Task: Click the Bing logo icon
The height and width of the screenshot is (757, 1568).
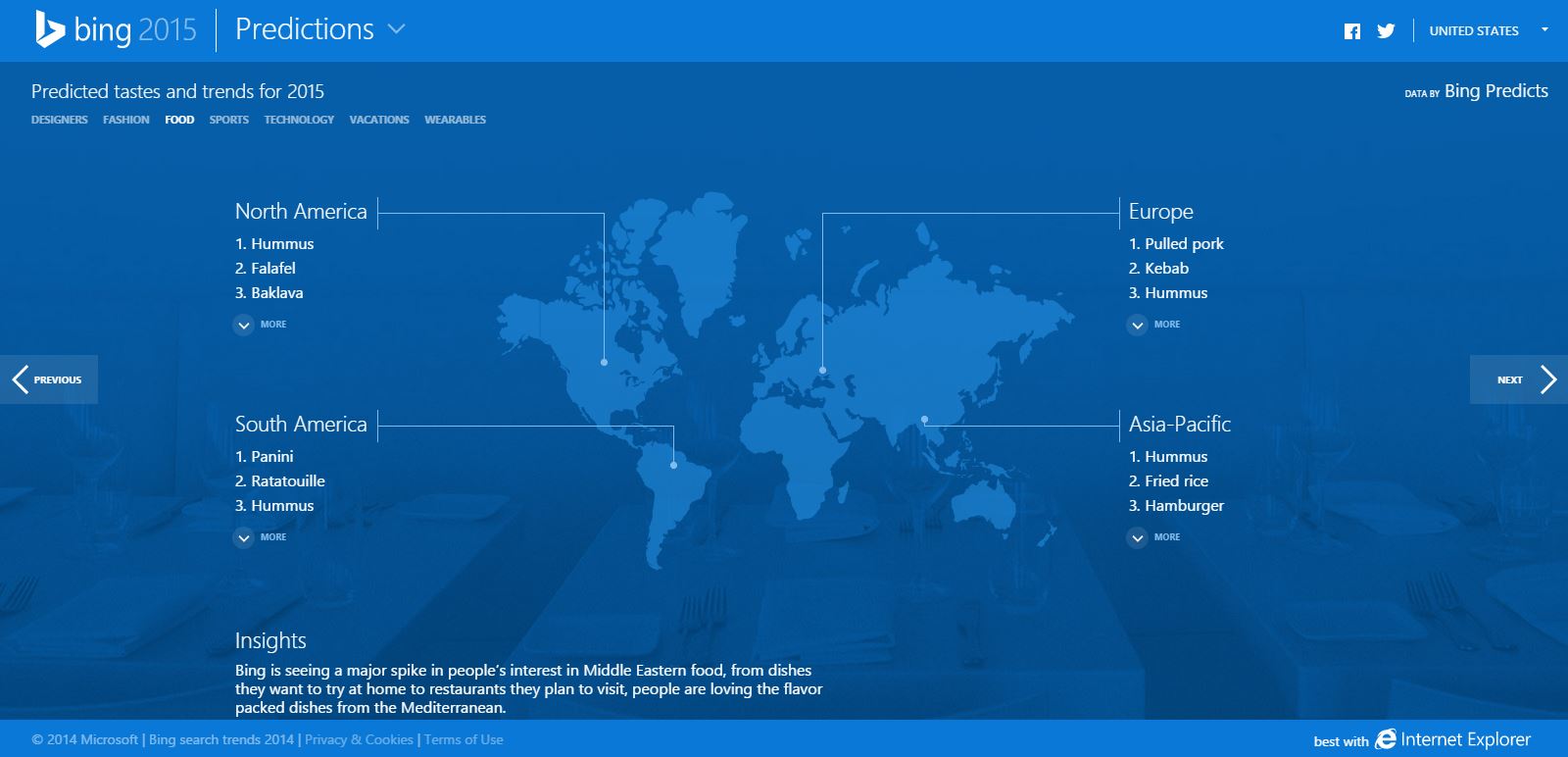Action: click(49, 29)
